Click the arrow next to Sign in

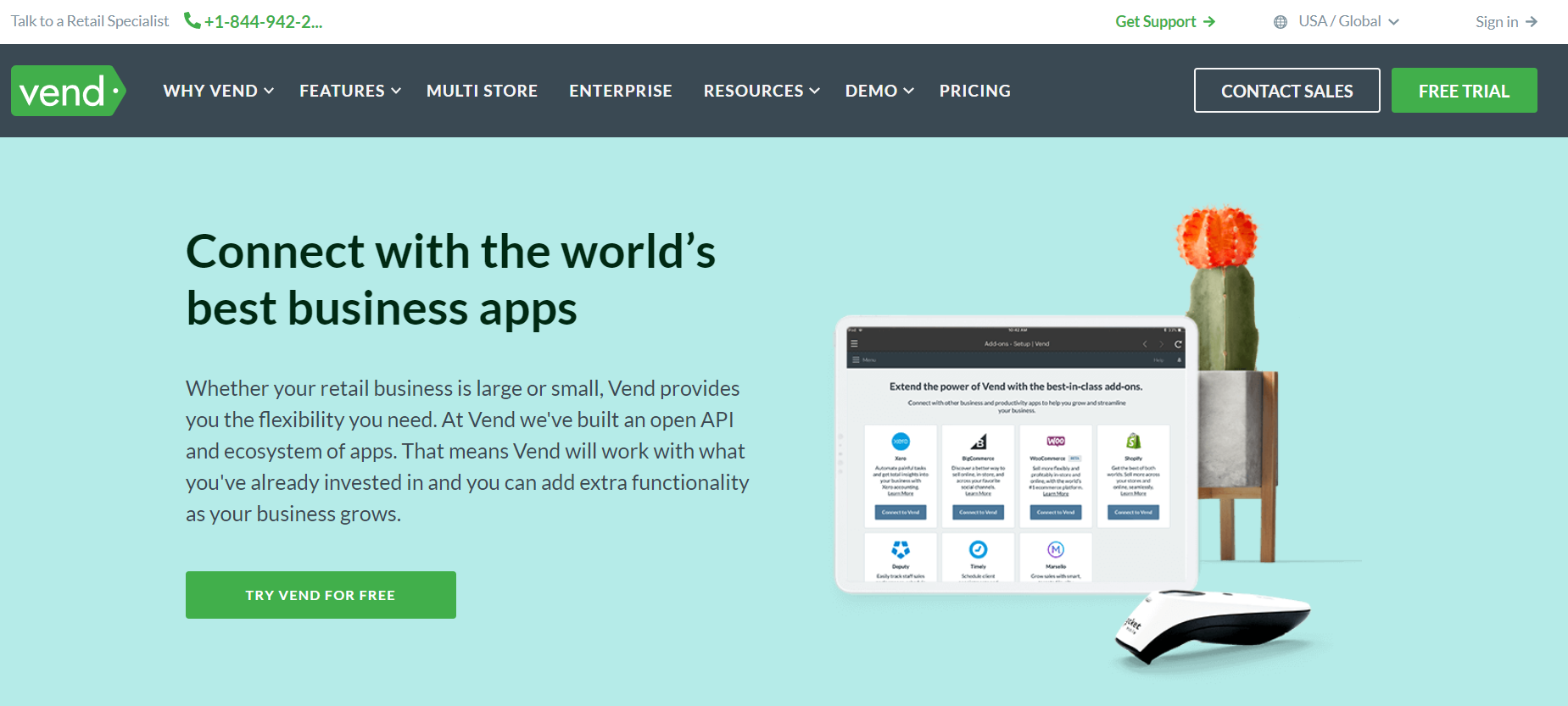click(1532, 22)
